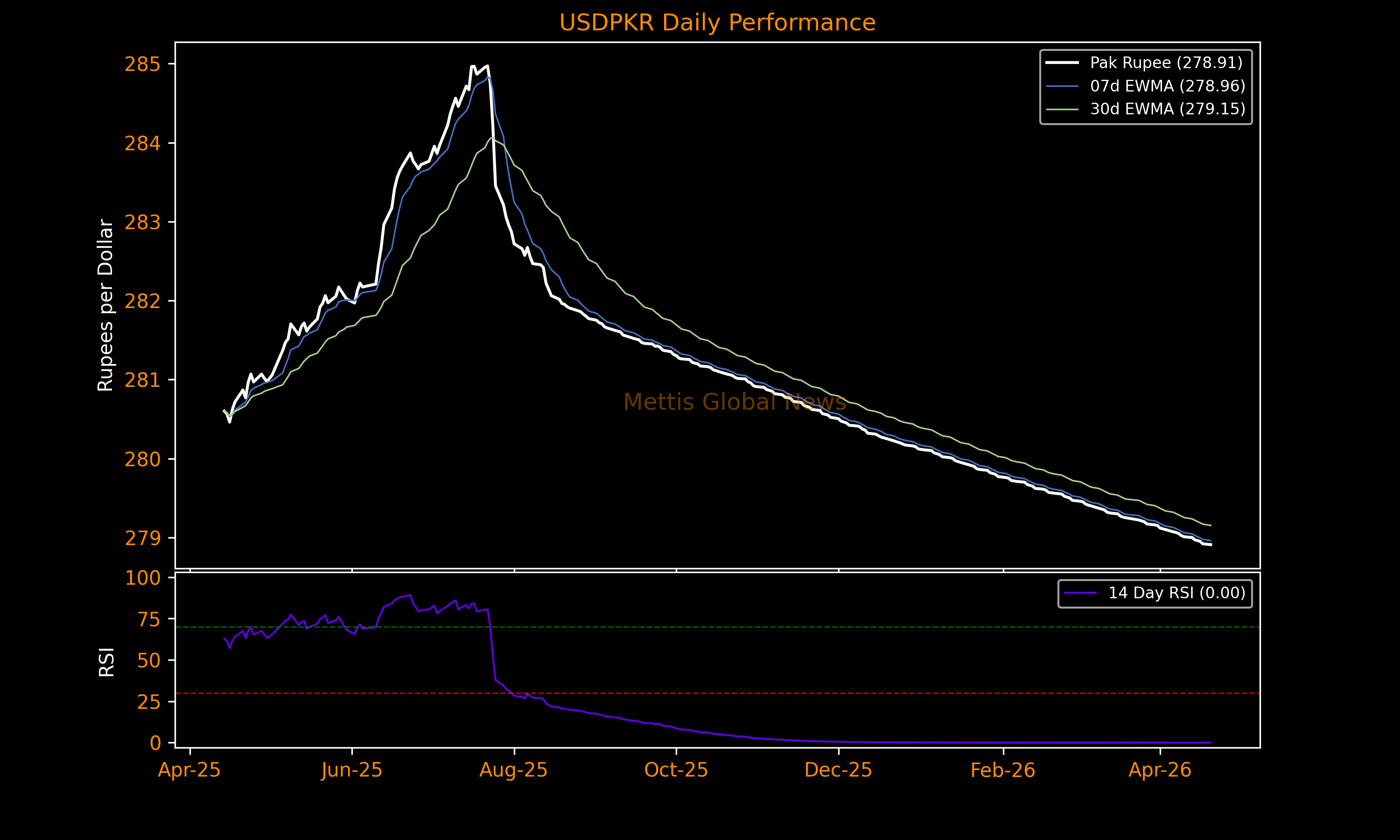The height and width of the screenshot is (840, 1400).
Task: Click the 14 Day RSI legend label
Action: pos(1176,593)
